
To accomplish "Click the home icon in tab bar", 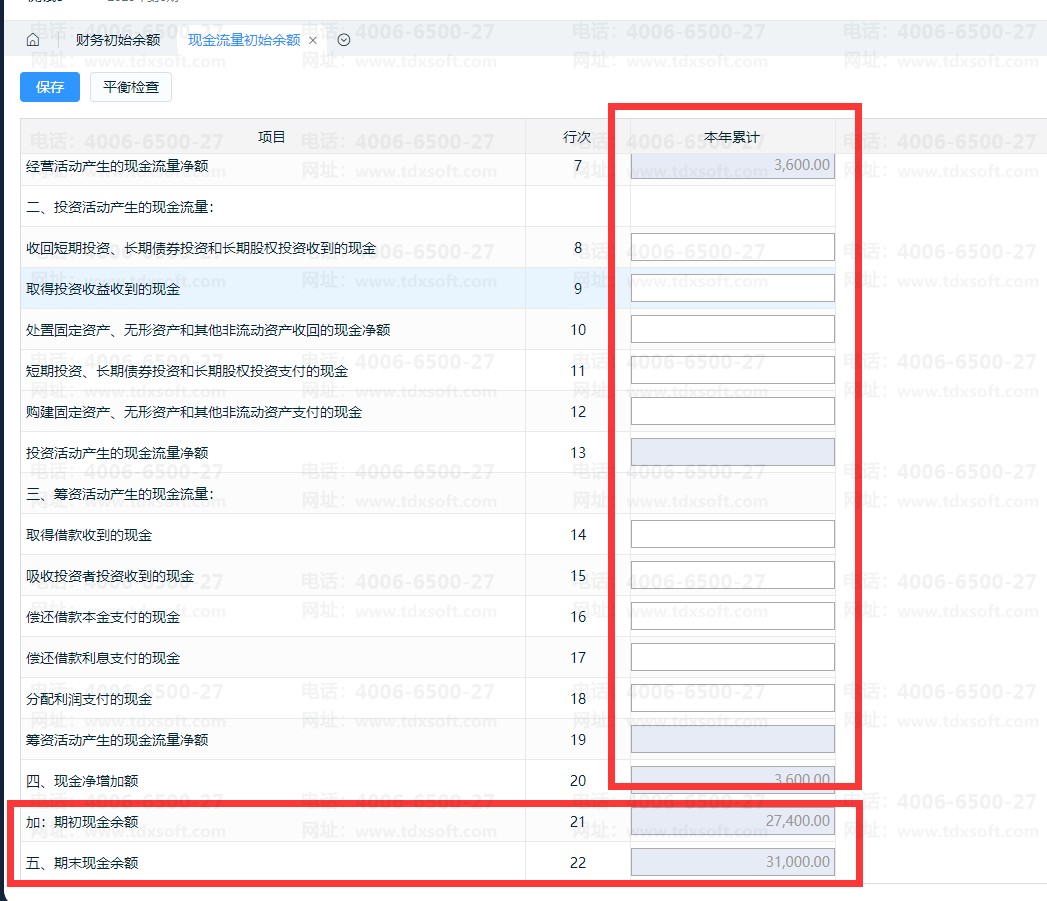I will click(x=33, y=40).
